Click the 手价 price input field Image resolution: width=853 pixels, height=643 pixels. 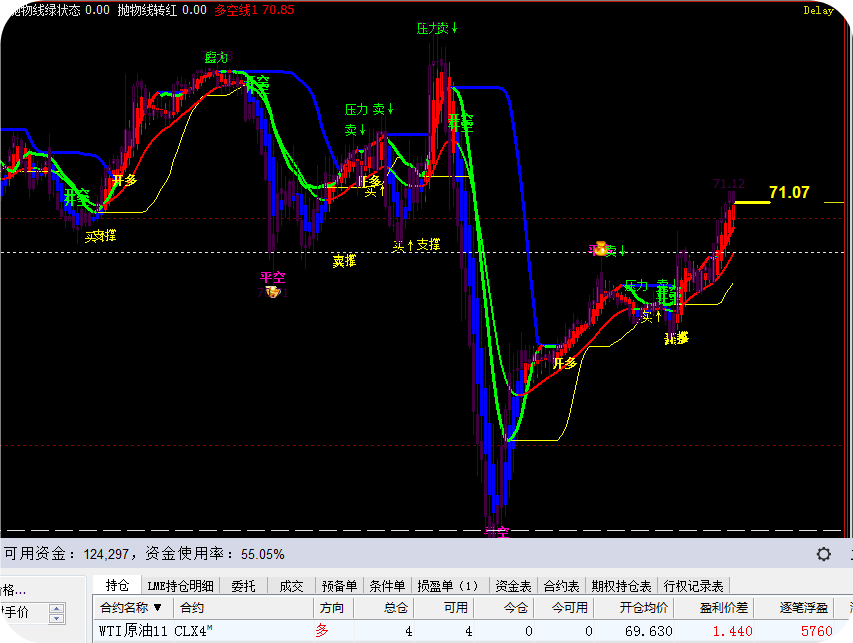(x=24, y=613)
